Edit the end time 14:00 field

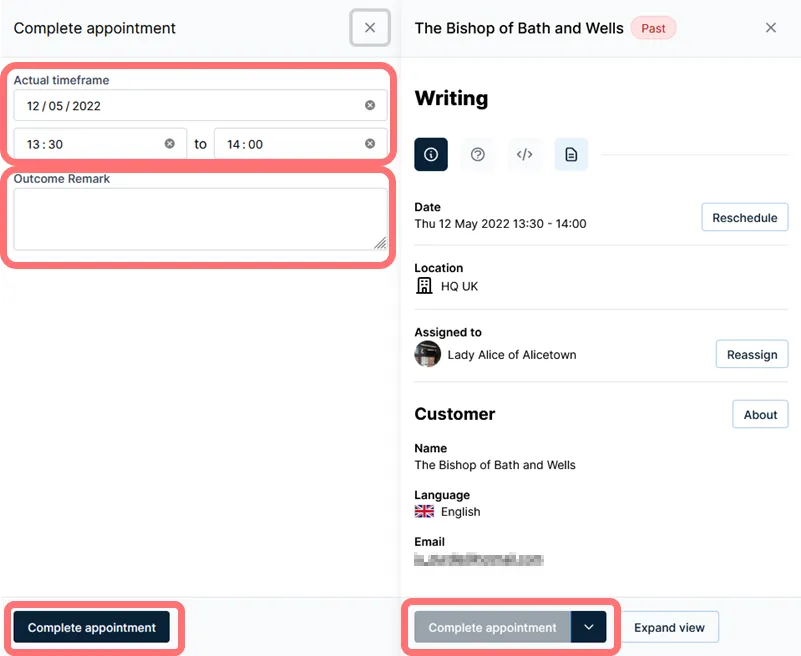300,144
